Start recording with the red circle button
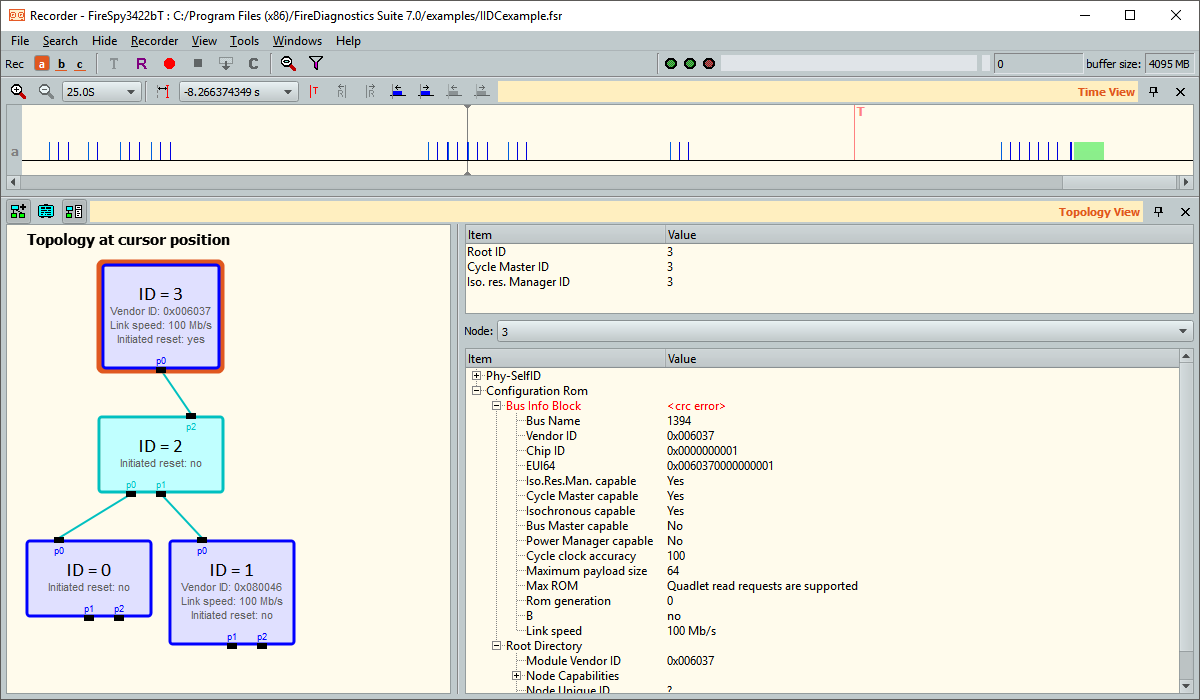1200x700 pixels. click(170, 64)
